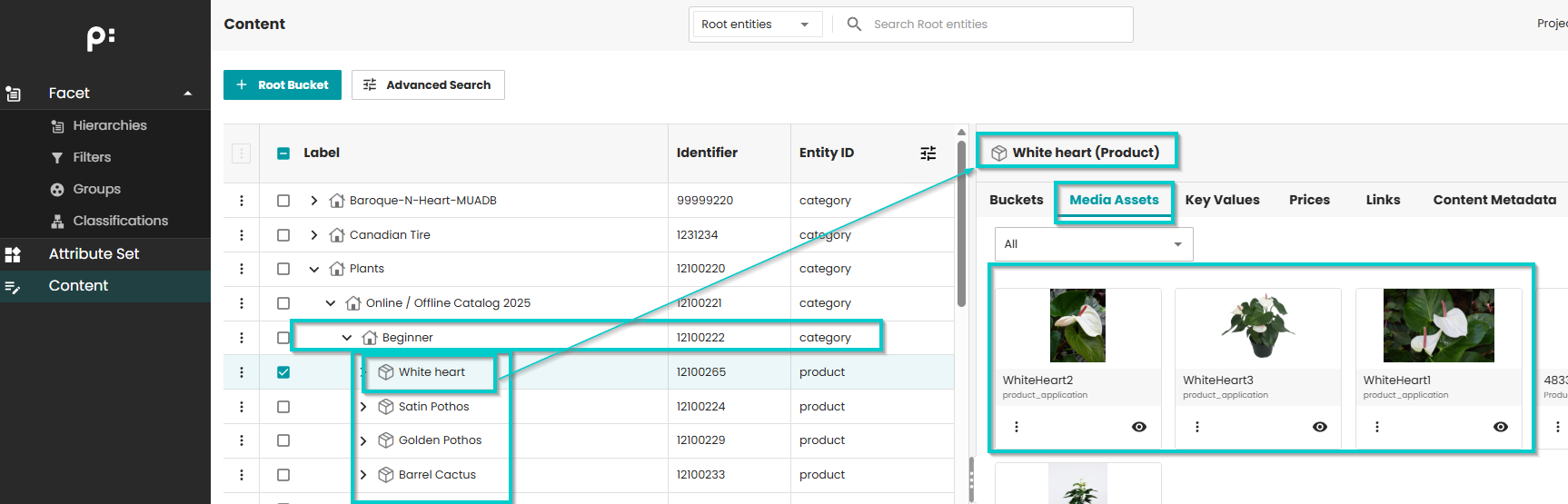Preview WhiteHeart2 with eye icon

[x=1139, y=427]
